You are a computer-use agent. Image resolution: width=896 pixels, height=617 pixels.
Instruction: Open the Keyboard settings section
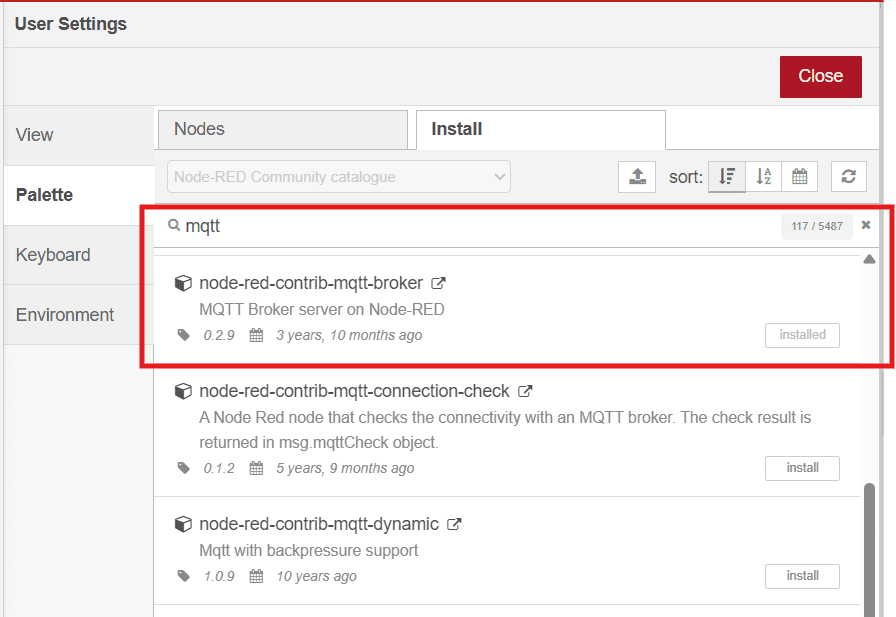coord(78,255)
